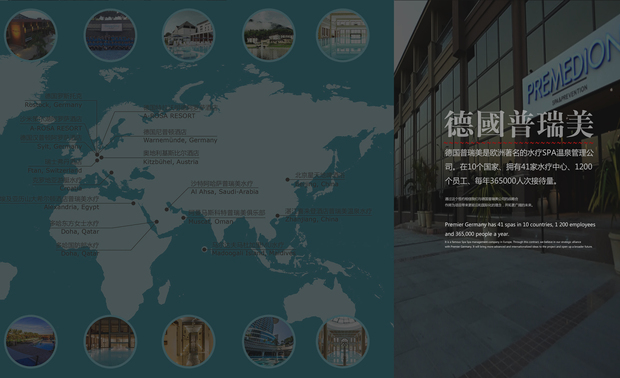Viewport: 620px width, 378px height.
Task: Click the Al Ahsa, Saudi-Arabia map marker
Action: tap(167, 210)
